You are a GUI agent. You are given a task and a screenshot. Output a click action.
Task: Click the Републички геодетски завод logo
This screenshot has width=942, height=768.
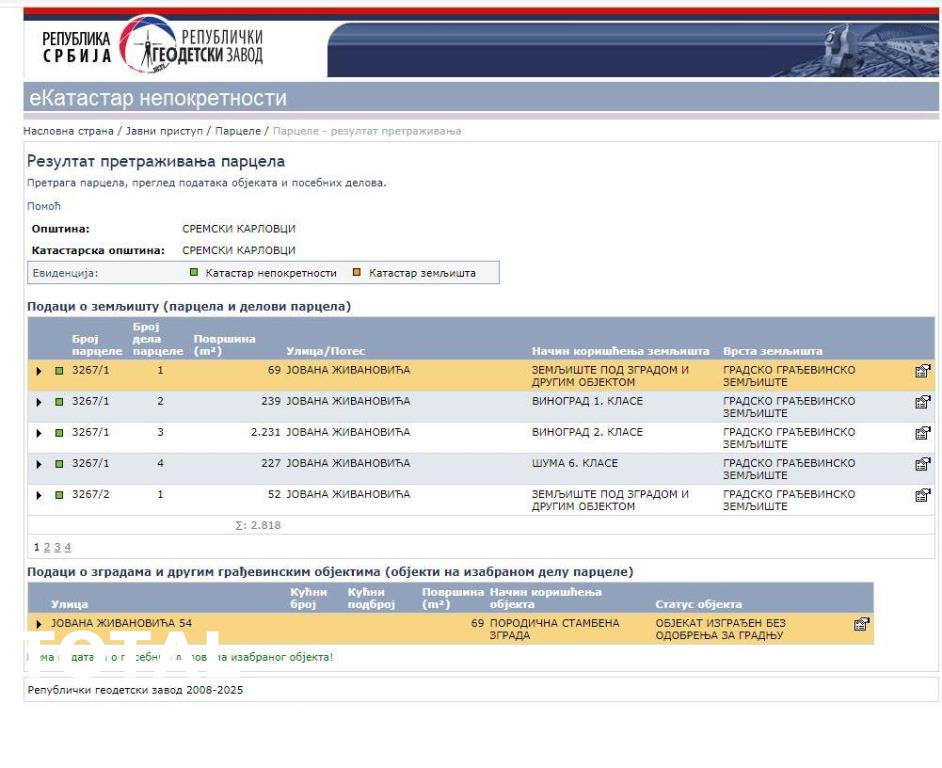click(191, 45)
